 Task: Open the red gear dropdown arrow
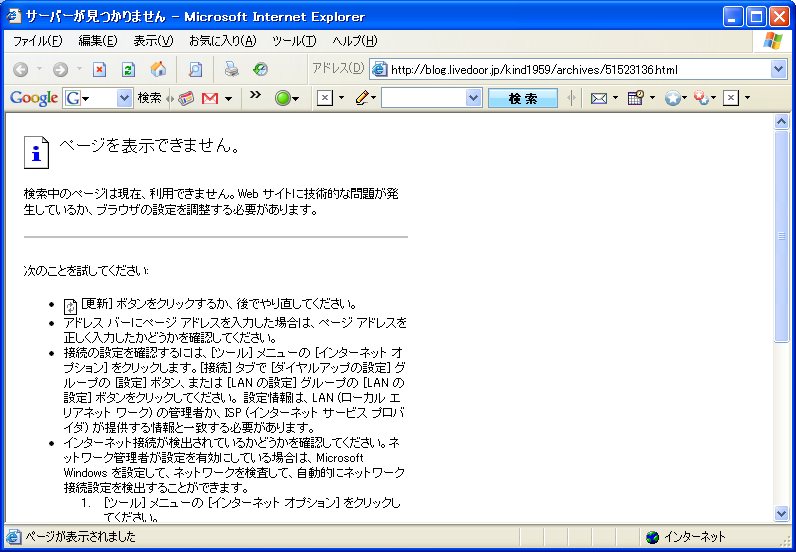click(x=714, y=98)
